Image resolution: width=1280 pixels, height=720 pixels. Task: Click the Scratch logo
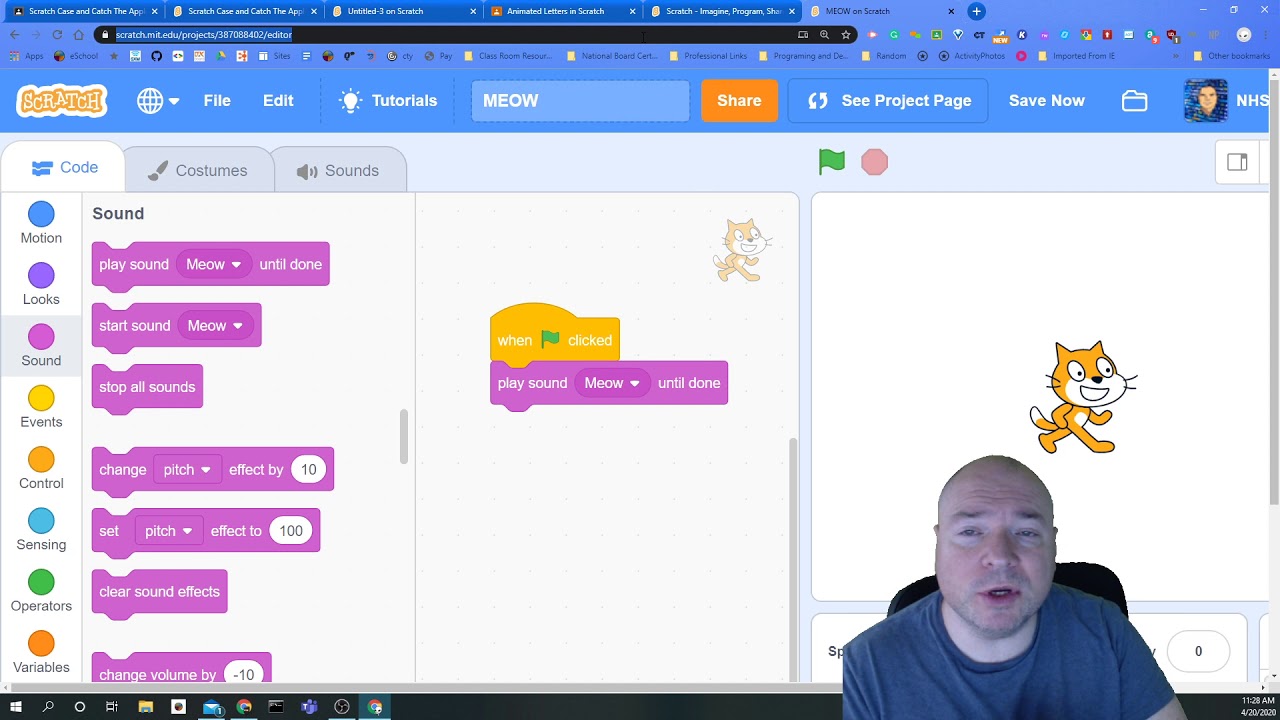(61, 101)
